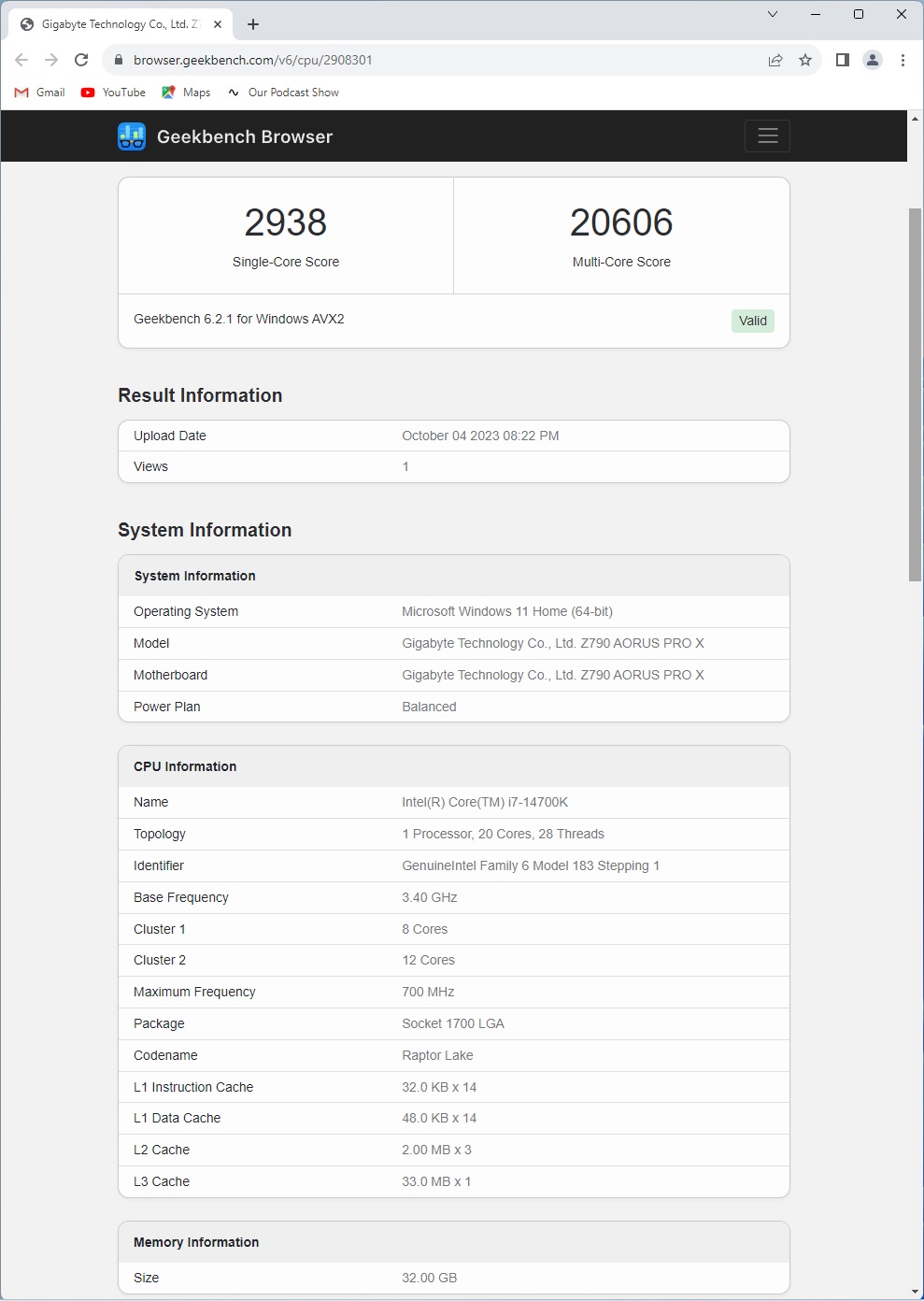Click Cluster 1 value '8 Cores'

[425, 929]
